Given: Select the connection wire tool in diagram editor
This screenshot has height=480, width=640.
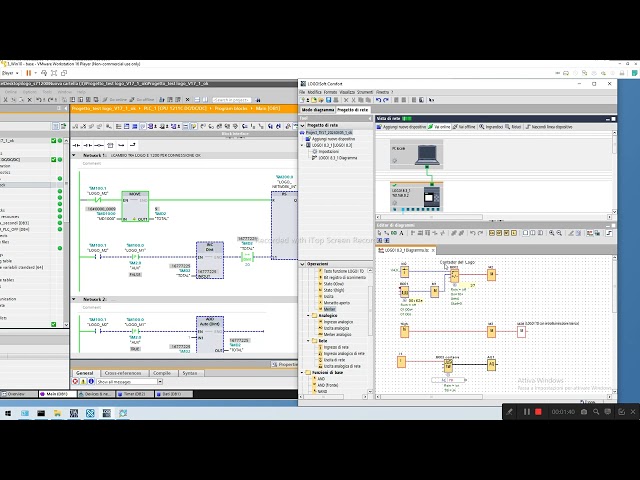Looking at the screenshot, I should (387, 233).
